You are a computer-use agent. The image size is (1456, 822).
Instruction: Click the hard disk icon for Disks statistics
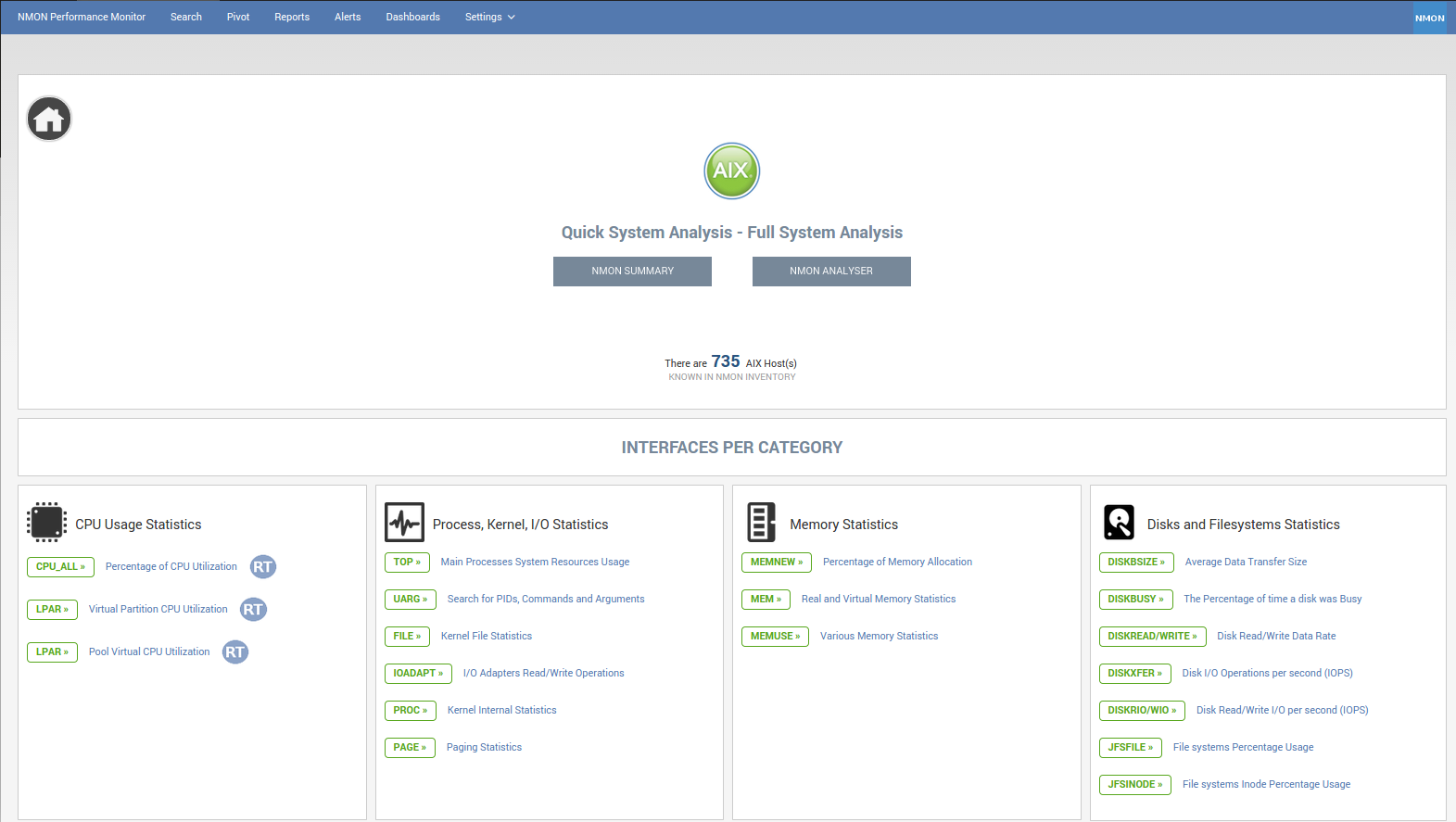[1119, 523]
